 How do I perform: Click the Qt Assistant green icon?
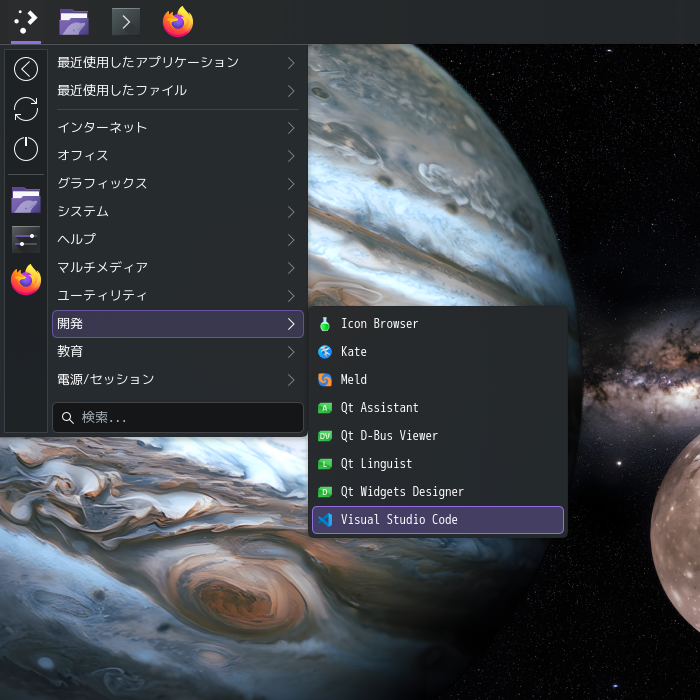coord(325,408)
